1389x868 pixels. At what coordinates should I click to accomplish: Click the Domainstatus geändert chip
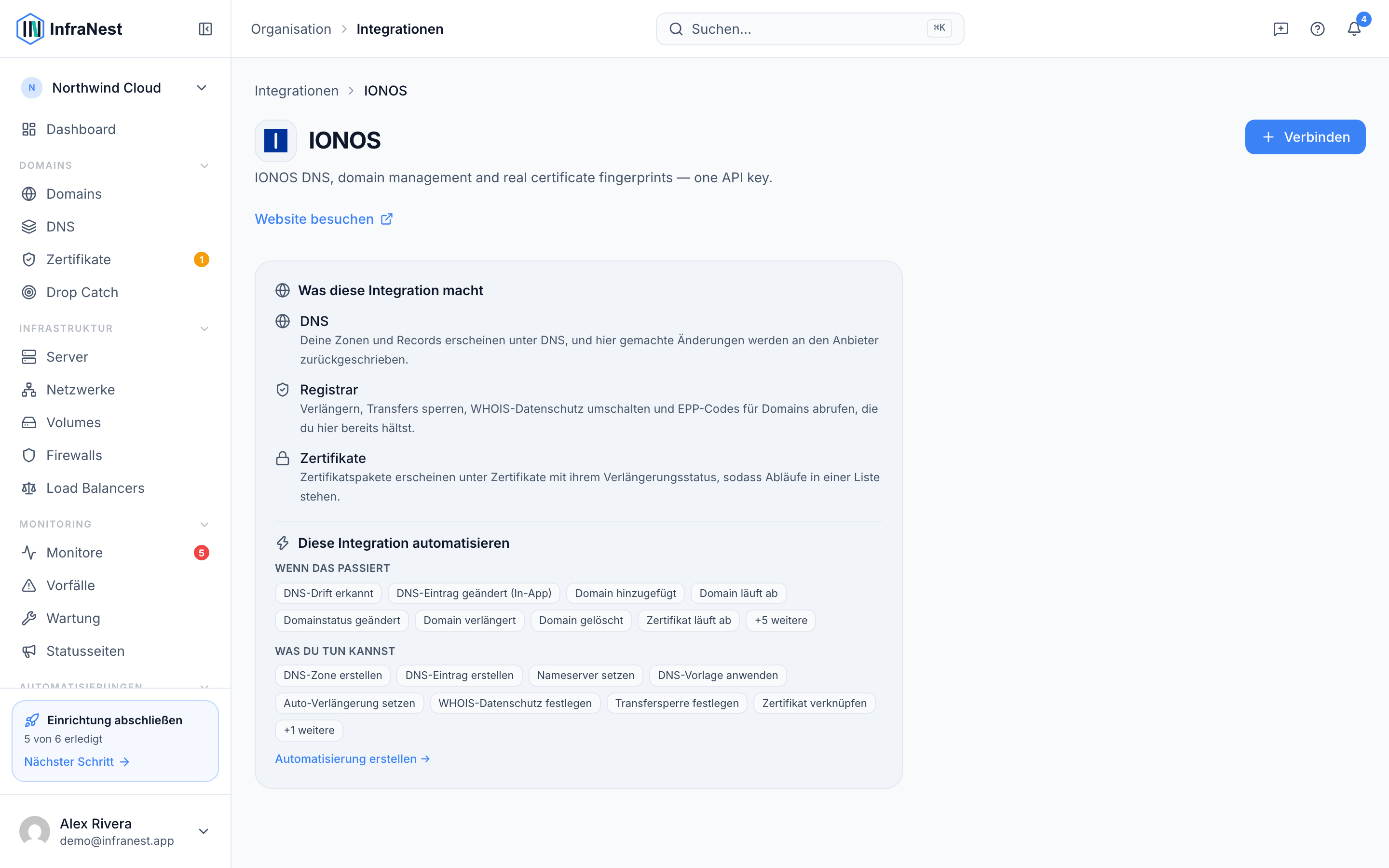pyautogui.click(x=342, y=620)
